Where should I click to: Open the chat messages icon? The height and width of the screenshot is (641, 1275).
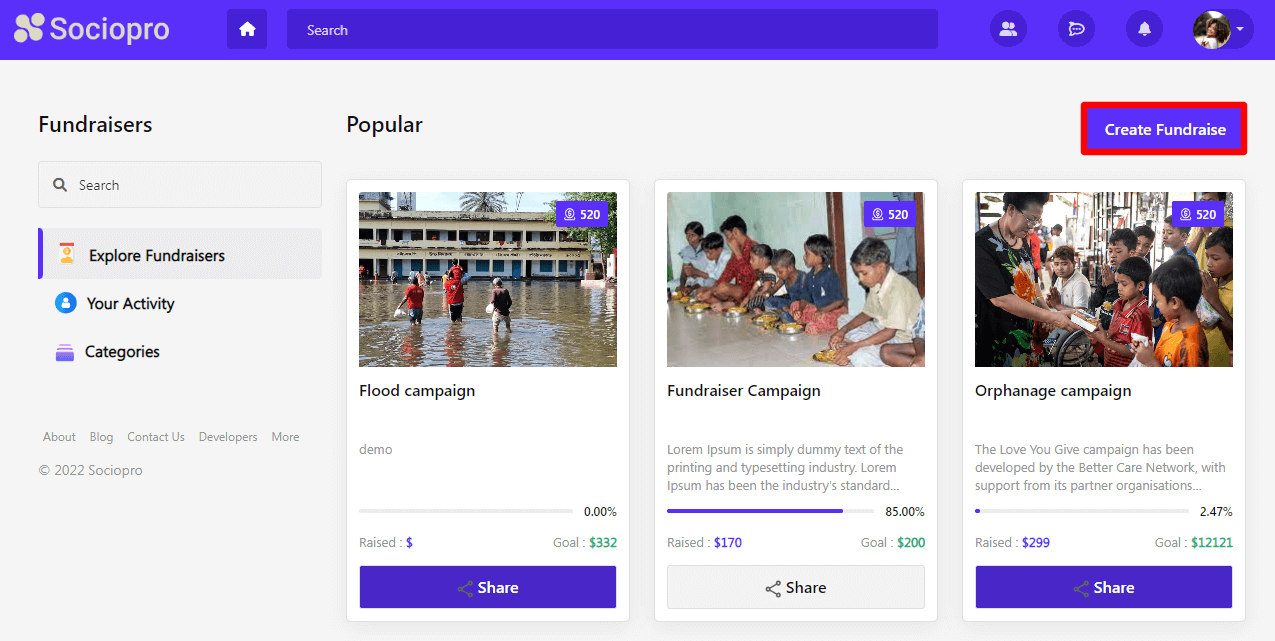[x=1076, y=29]
